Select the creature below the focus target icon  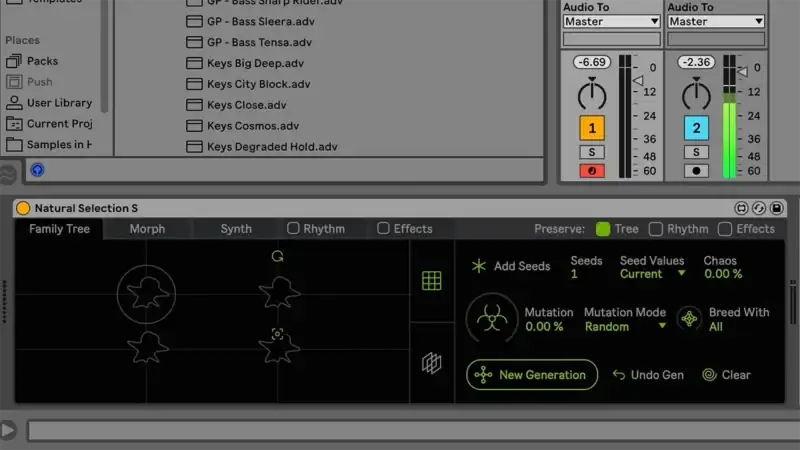click(279, 349)
